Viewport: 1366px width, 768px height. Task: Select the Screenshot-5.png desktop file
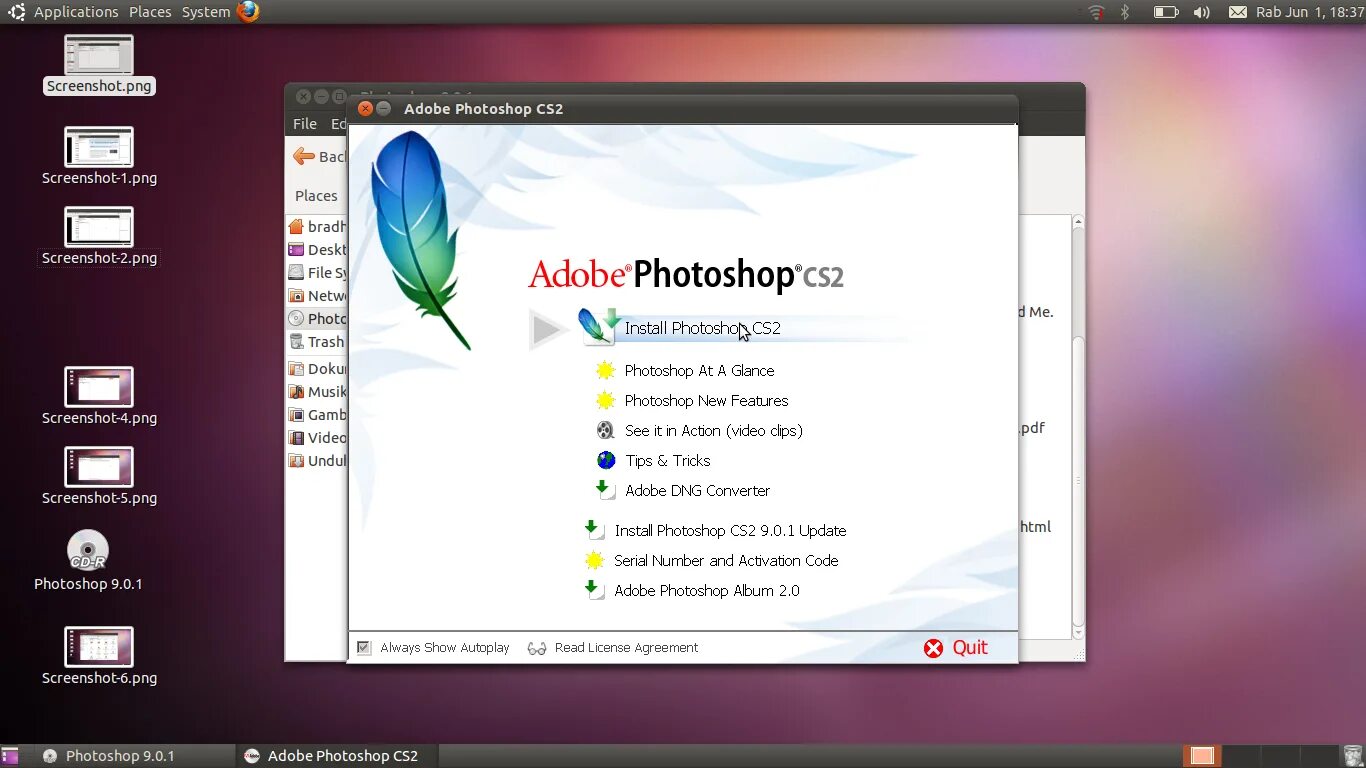[99, 467]
